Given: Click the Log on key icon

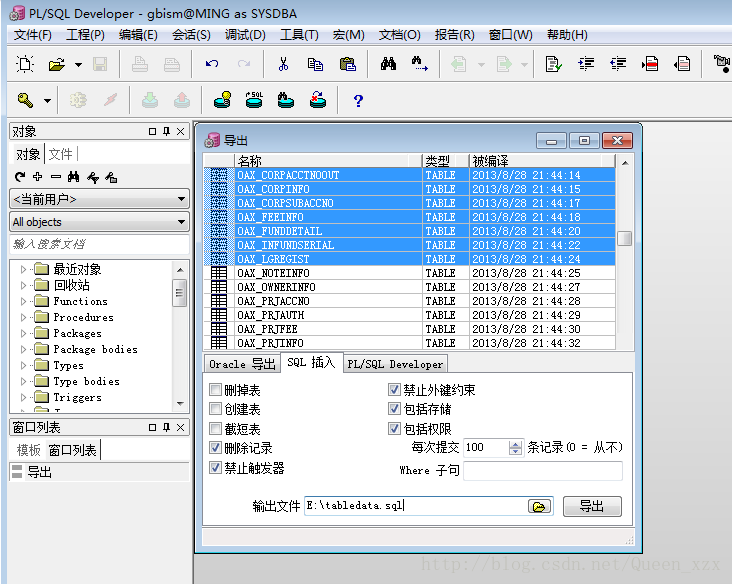Looking at the screenshot, I should 25,100.
